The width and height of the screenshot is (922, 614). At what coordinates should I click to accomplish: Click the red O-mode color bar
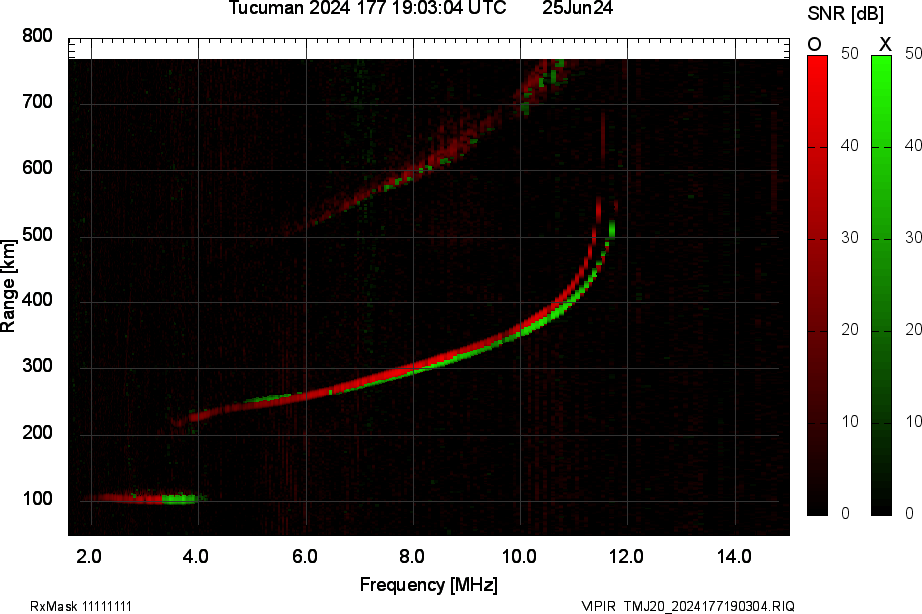tap(817, 285)
